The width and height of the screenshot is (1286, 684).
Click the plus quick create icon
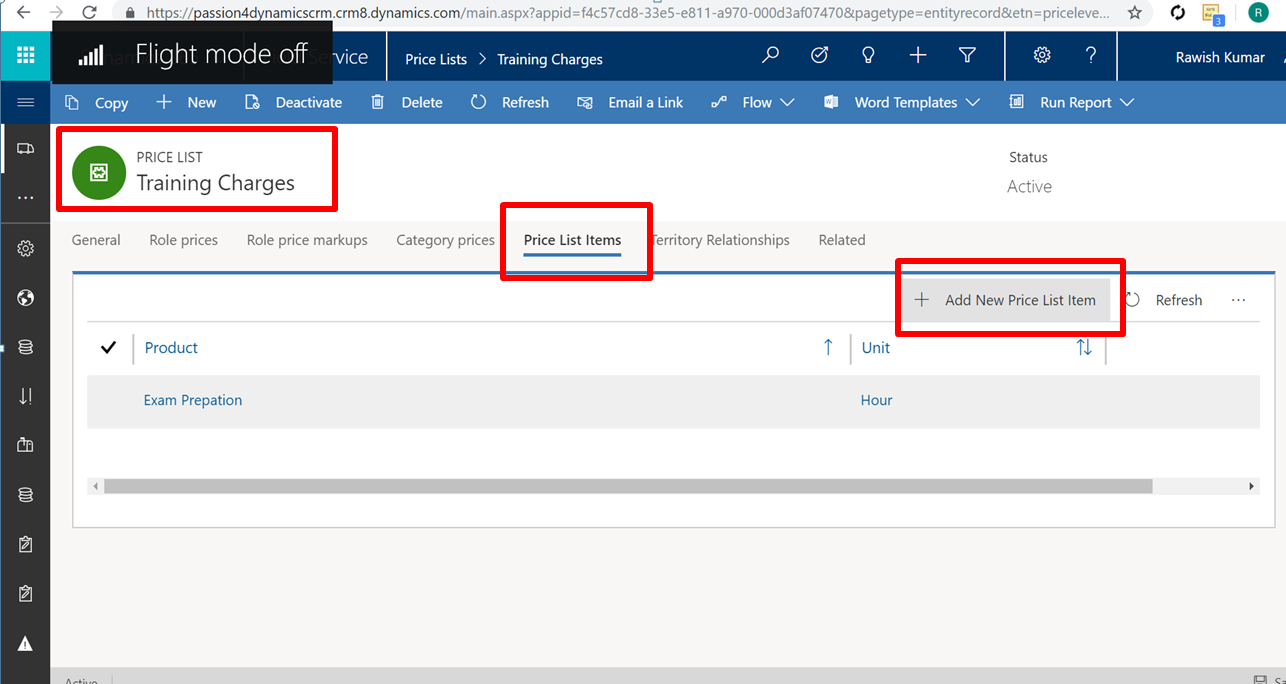pyautogui.click(x=918, y=56)
